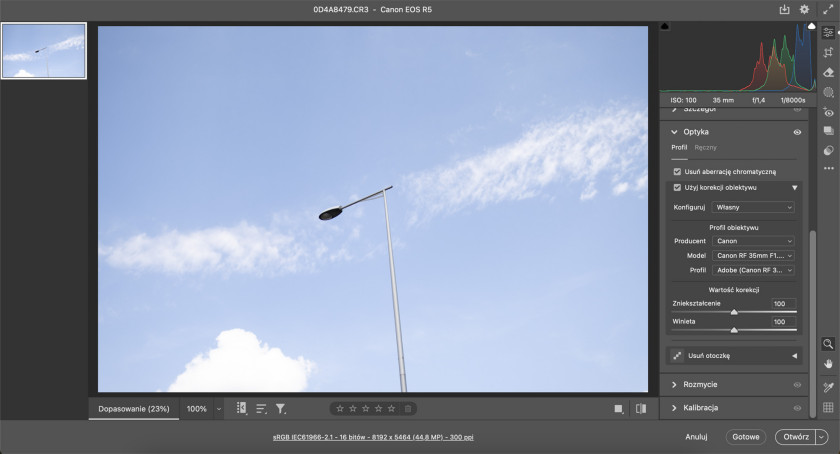Click the Winieta slider handle
Screen dimensions: 840x454
click(734, 330)
